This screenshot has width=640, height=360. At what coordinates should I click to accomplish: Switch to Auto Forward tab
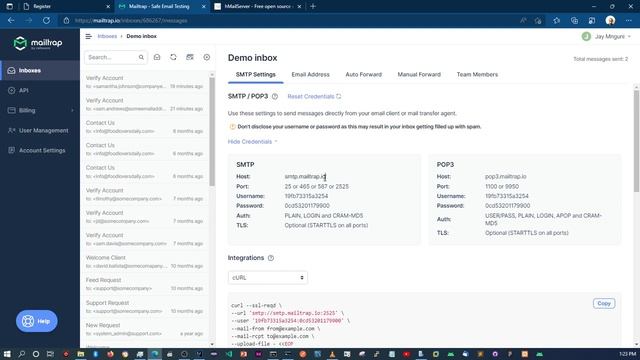pyautogui.click(x=364, y=75)
